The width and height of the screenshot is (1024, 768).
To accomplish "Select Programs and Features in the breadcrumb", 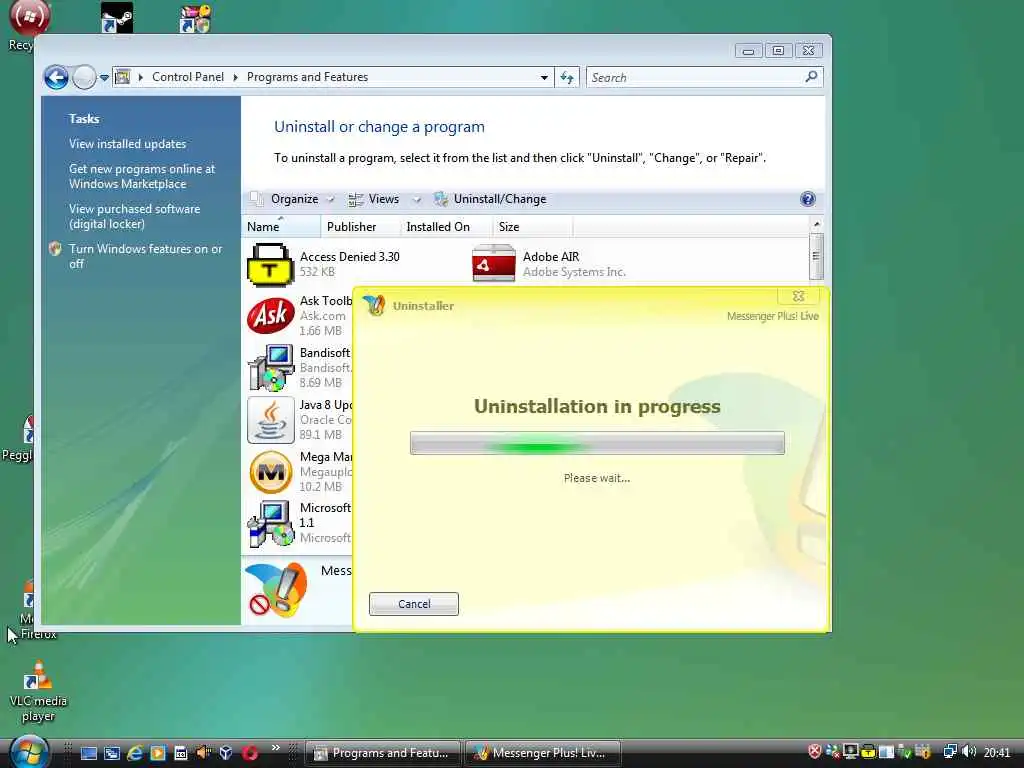I will coord(307,77).
